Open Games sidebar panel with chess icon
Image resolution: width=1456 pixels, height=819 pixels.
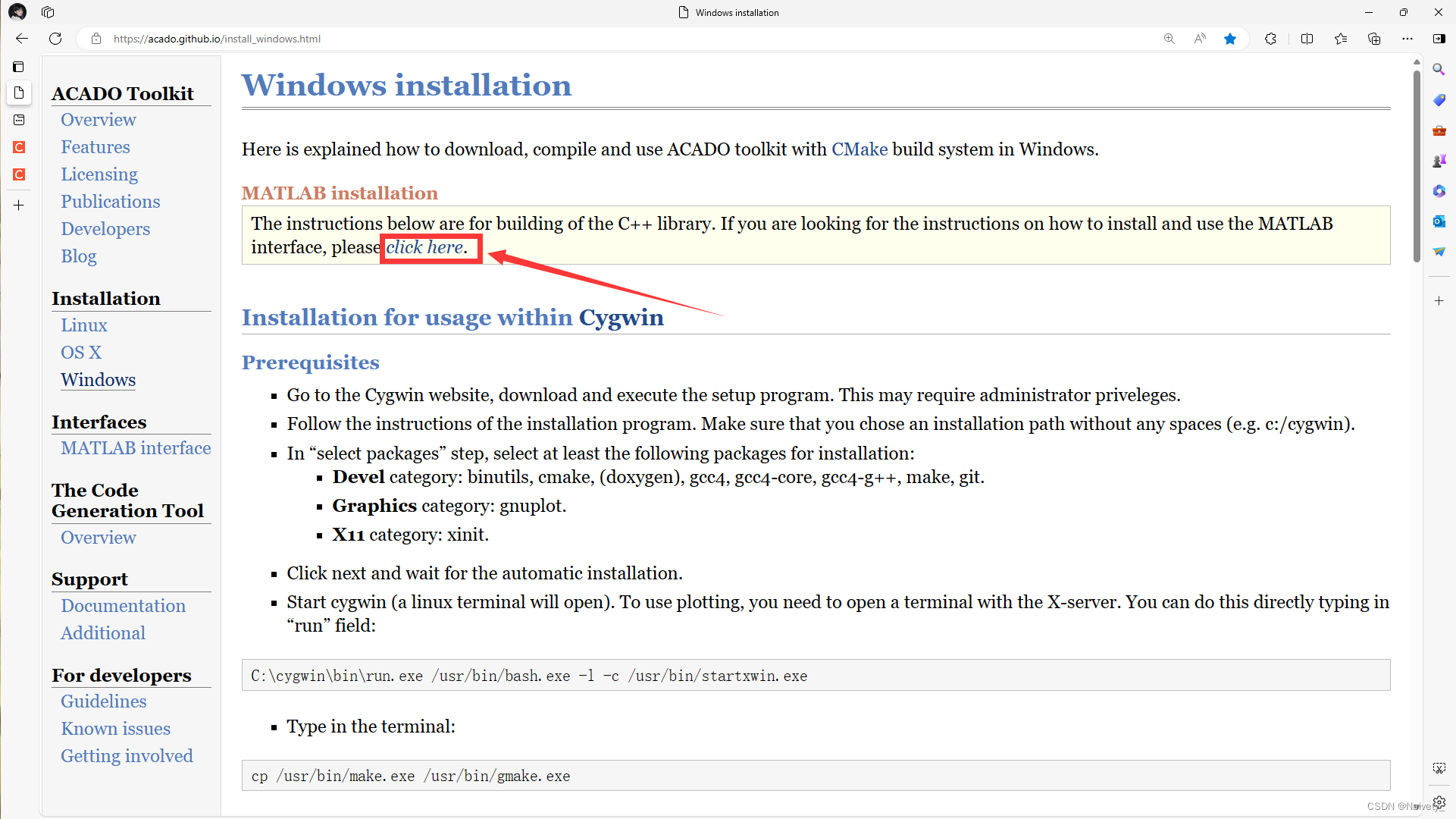1439,160
